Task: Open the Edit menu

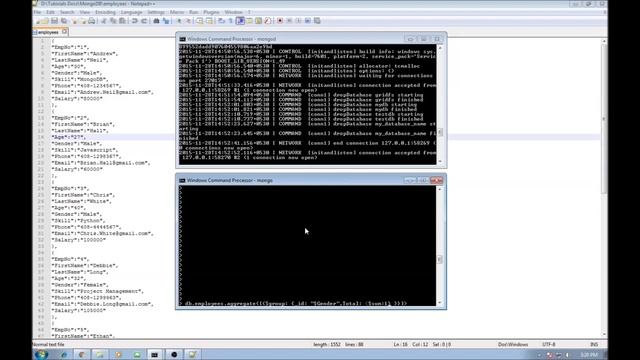Action: coord(50,12)
